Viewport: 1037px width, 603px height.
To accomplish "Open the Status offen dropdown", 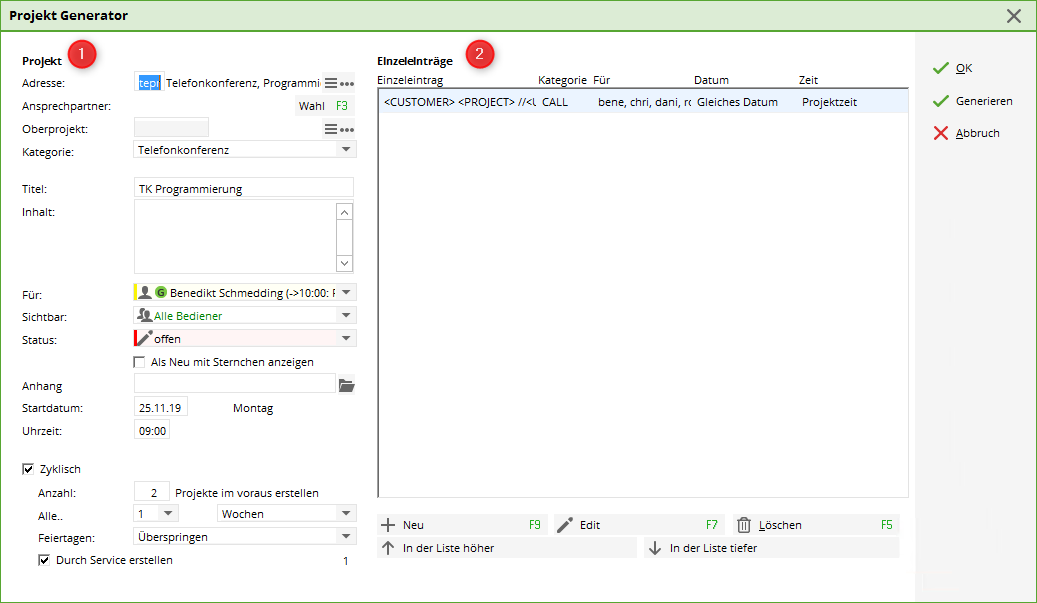I will point(346,339).
